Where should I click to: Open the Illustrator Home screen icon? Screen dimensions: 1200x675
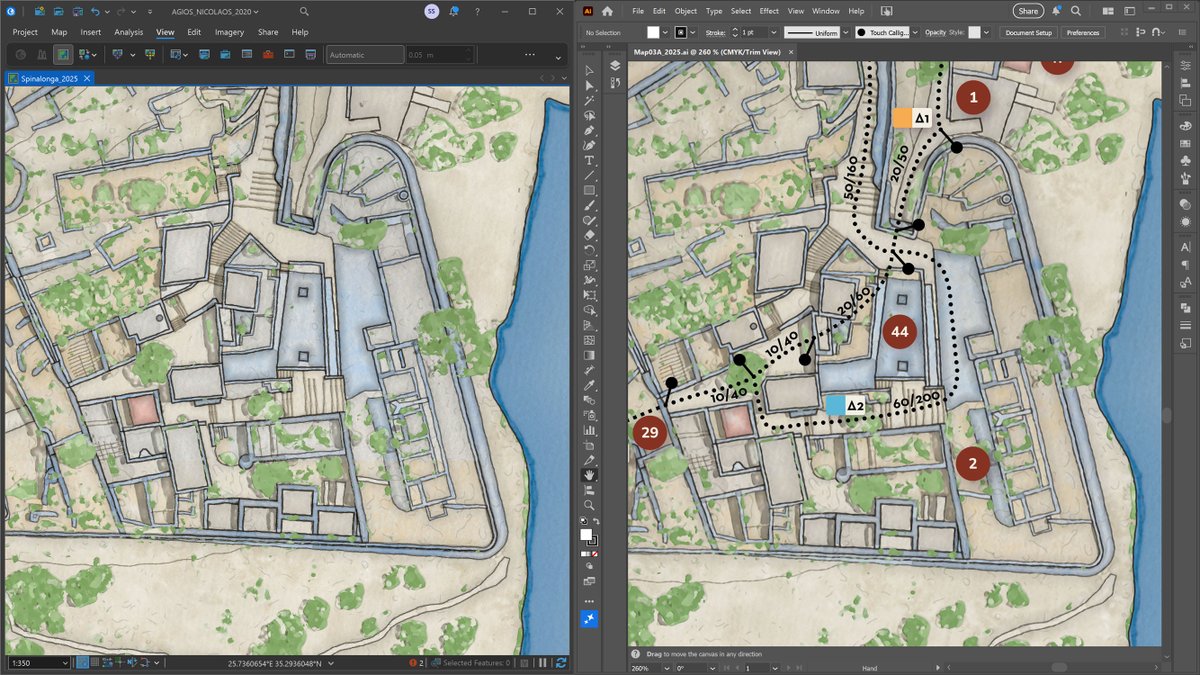[x=608, y=9]
